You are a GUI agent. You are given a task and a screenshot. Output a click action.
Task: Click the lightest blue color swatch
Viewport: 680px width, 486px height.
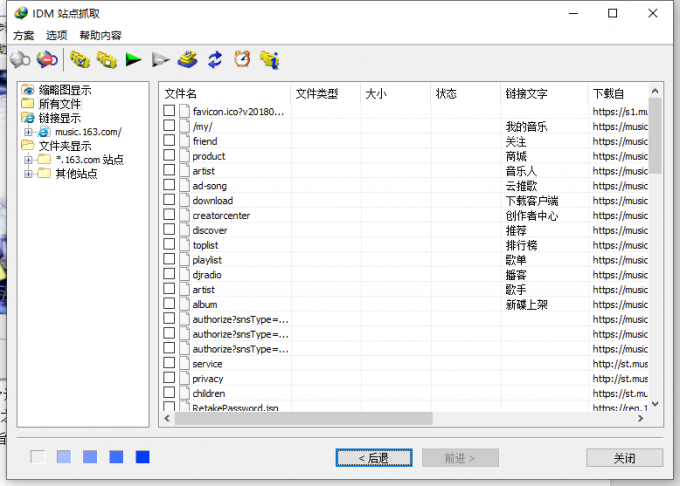64,457
